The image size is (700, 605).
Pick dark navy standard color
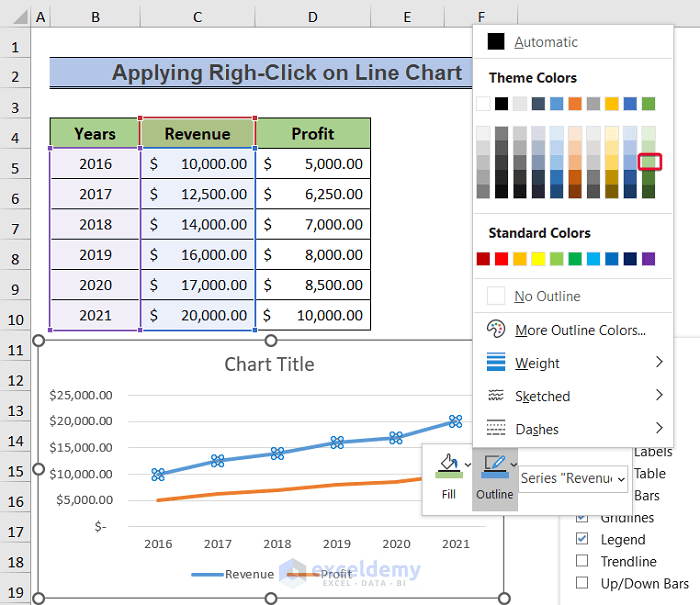click(630, 259)
